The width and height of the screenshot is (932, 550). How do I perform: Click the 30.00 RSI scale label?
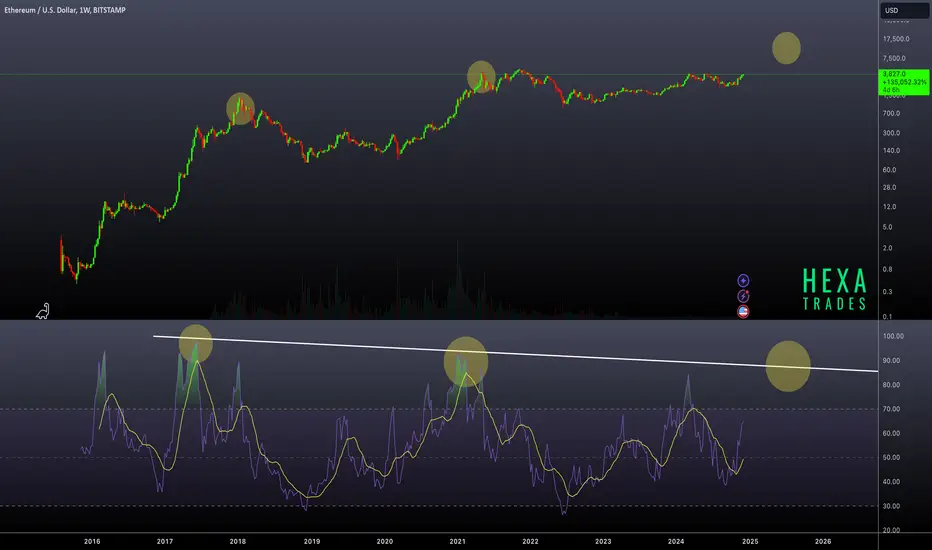(891, 506)
